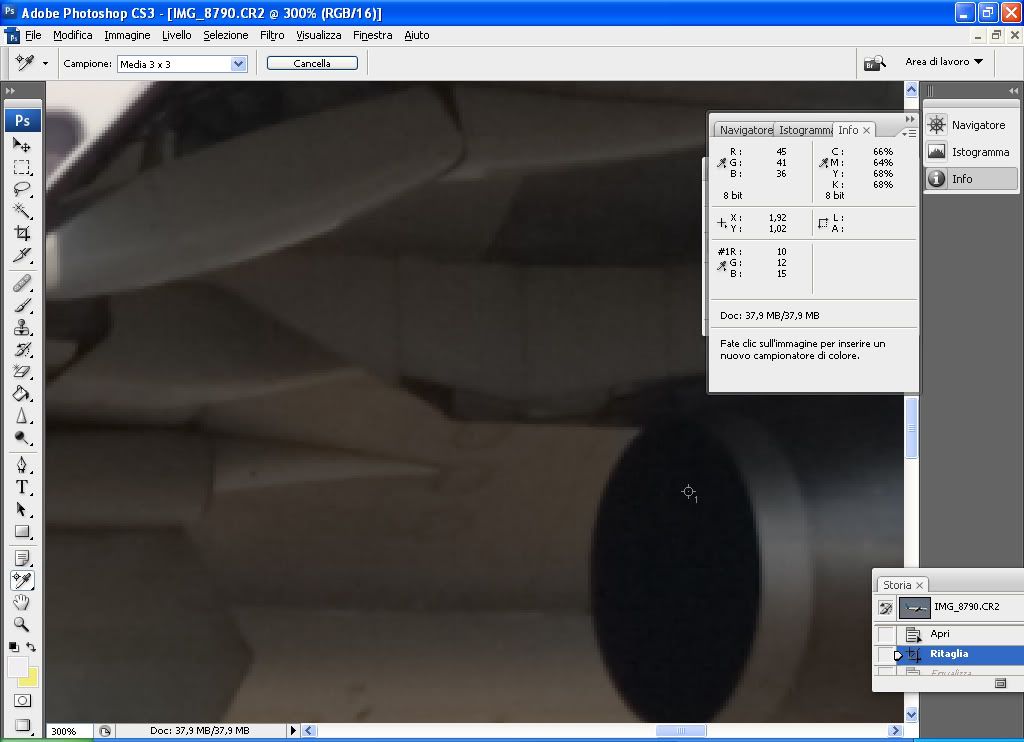
Task: Pick the Type (T) tool
Action: pos(22,487)
